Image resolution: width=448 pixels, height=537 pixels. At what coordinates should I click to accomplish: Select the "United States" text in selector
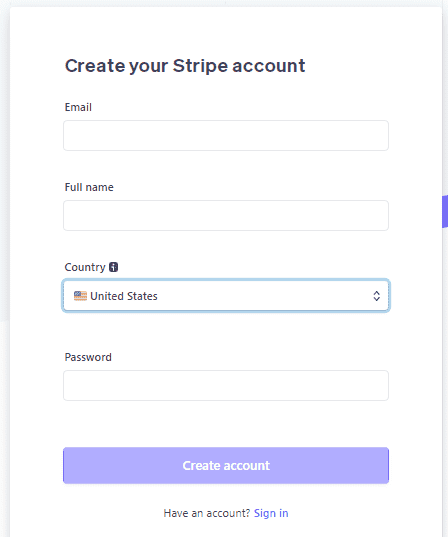coord(124,296)
